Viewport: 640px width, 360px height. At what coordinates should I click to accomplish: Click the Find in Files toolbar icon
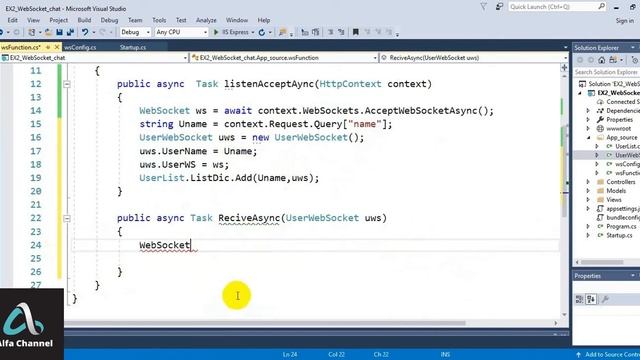[x=282, y=32]
